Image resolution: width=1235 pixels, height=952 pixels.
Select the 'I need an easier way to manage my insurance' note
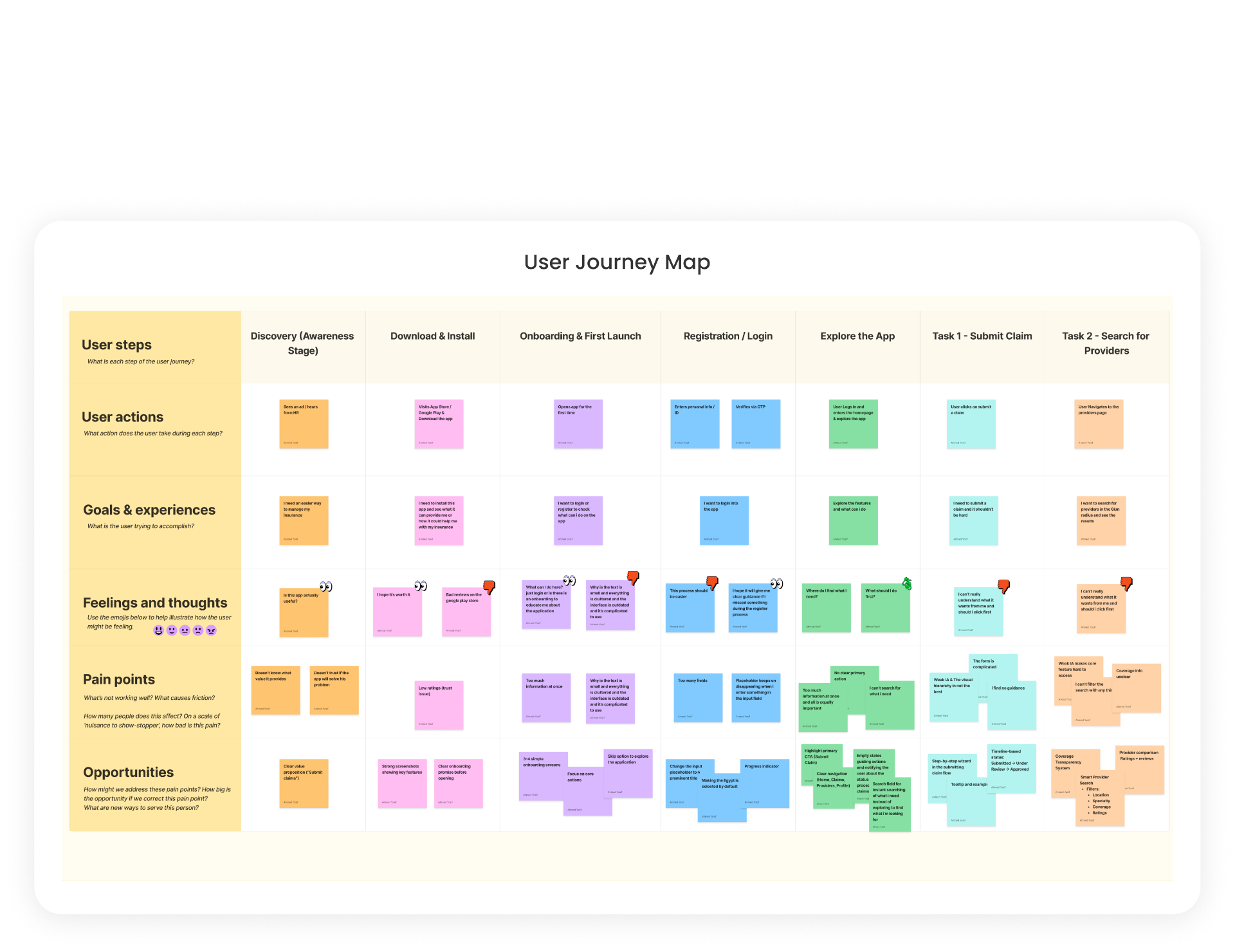pos(304,520)
